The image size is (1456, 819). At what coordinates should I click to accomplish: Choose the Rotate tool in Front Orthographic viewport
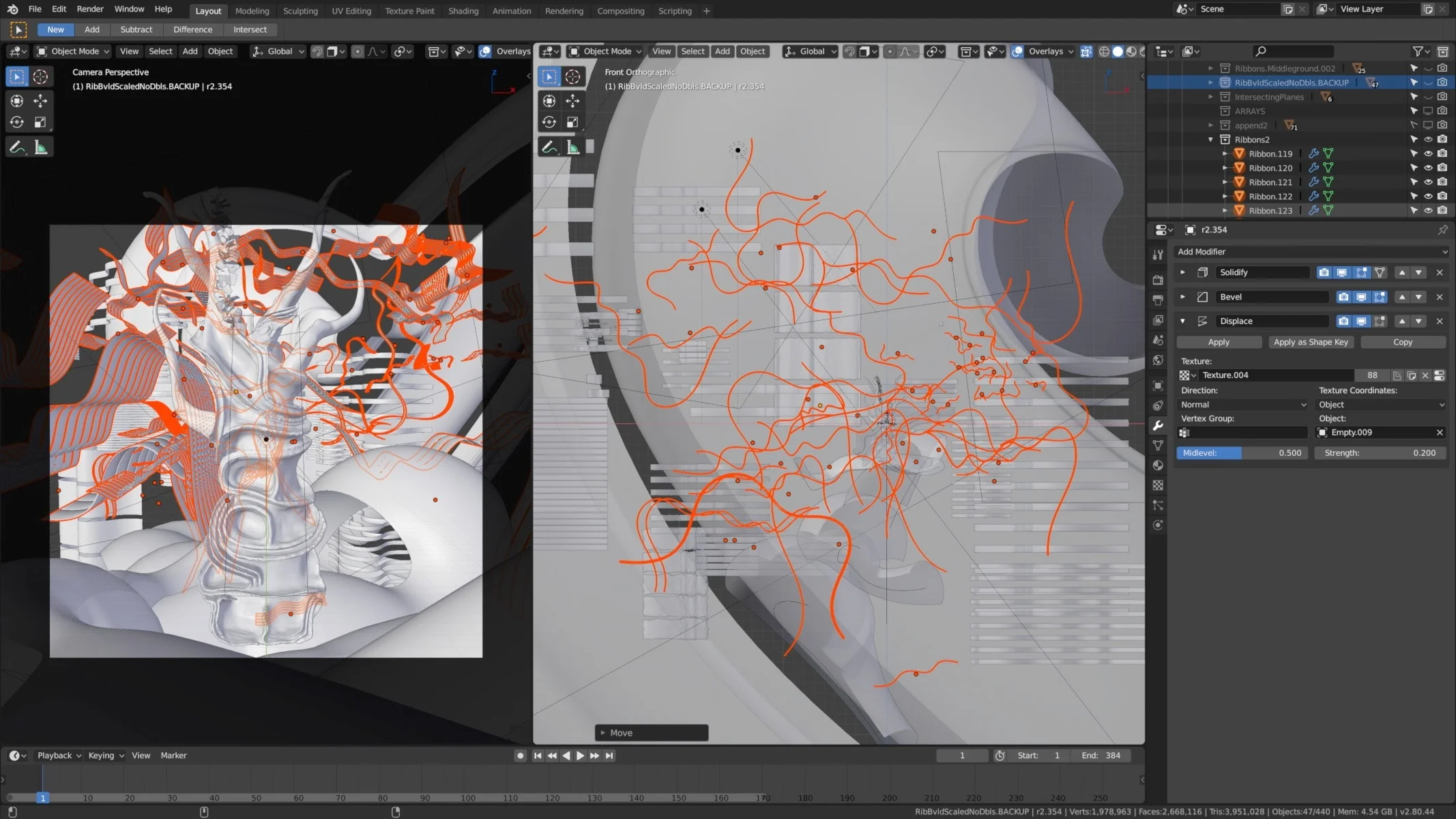pos(549,122)
